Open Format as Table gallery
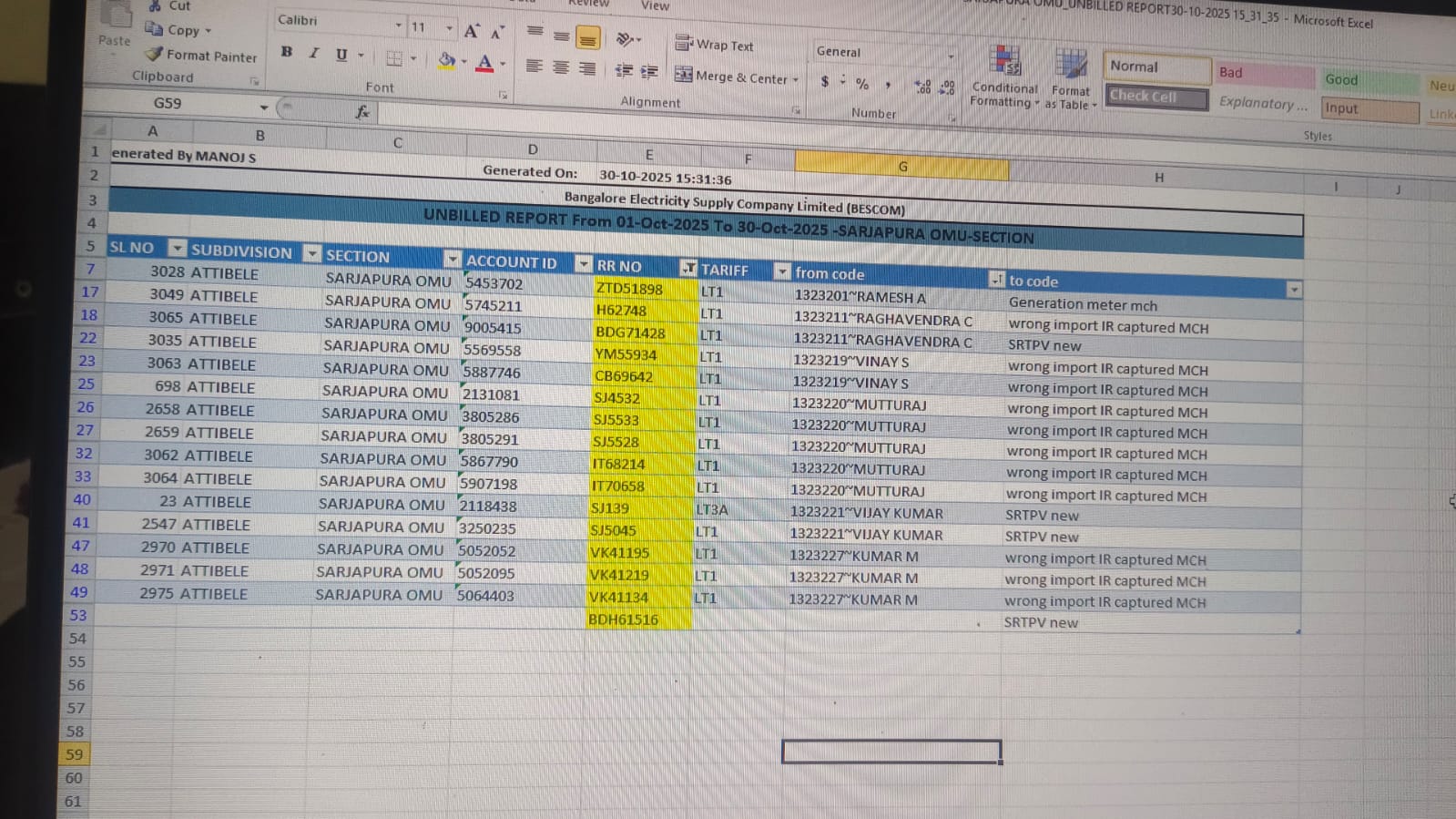Viewport: 1456px width, 819px height. tap(1071, 80)
